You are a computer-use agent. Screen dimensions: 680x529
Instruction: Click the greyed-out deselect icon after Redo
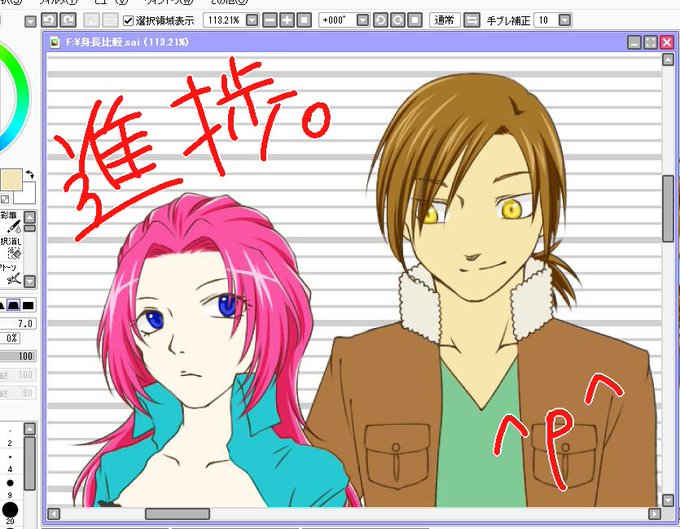coord(92,20)
